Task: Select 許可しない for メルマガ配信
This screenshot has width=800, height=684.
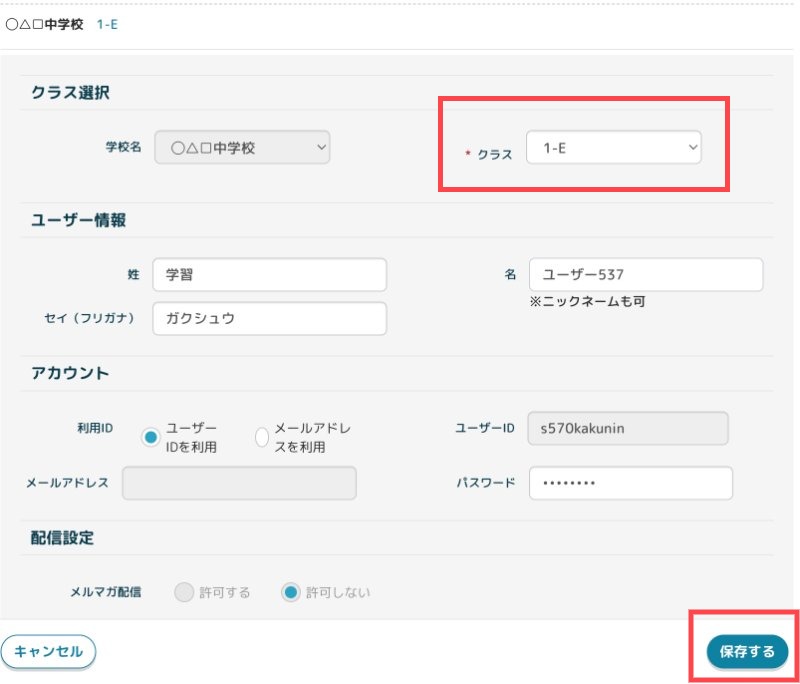Action: [291, 592]
